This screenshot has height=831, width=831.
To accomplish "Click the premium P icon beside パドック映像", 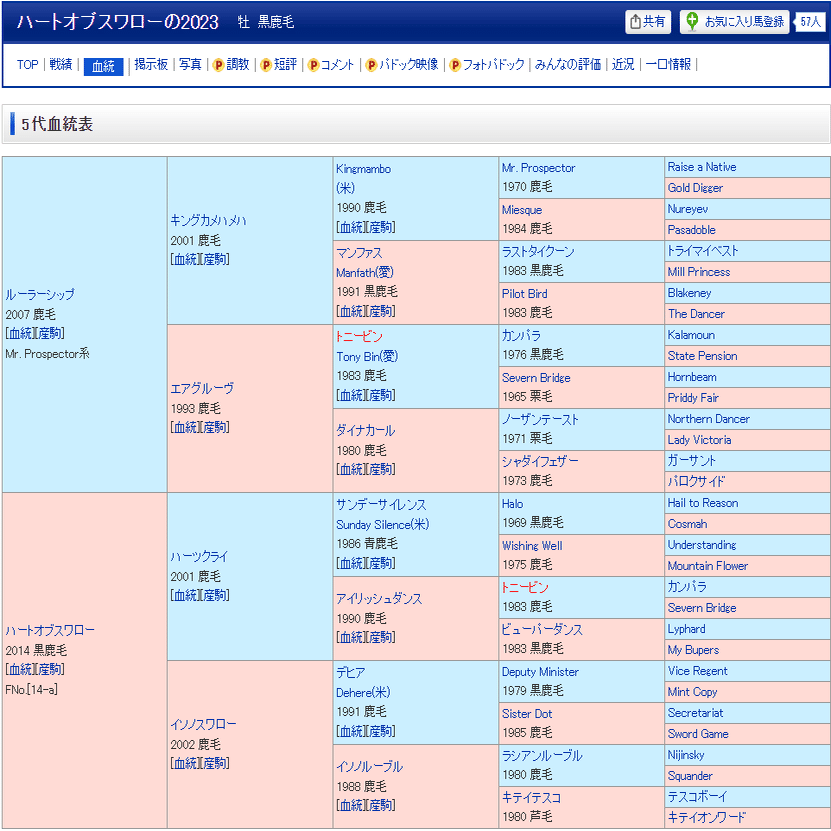I will 372,65.
